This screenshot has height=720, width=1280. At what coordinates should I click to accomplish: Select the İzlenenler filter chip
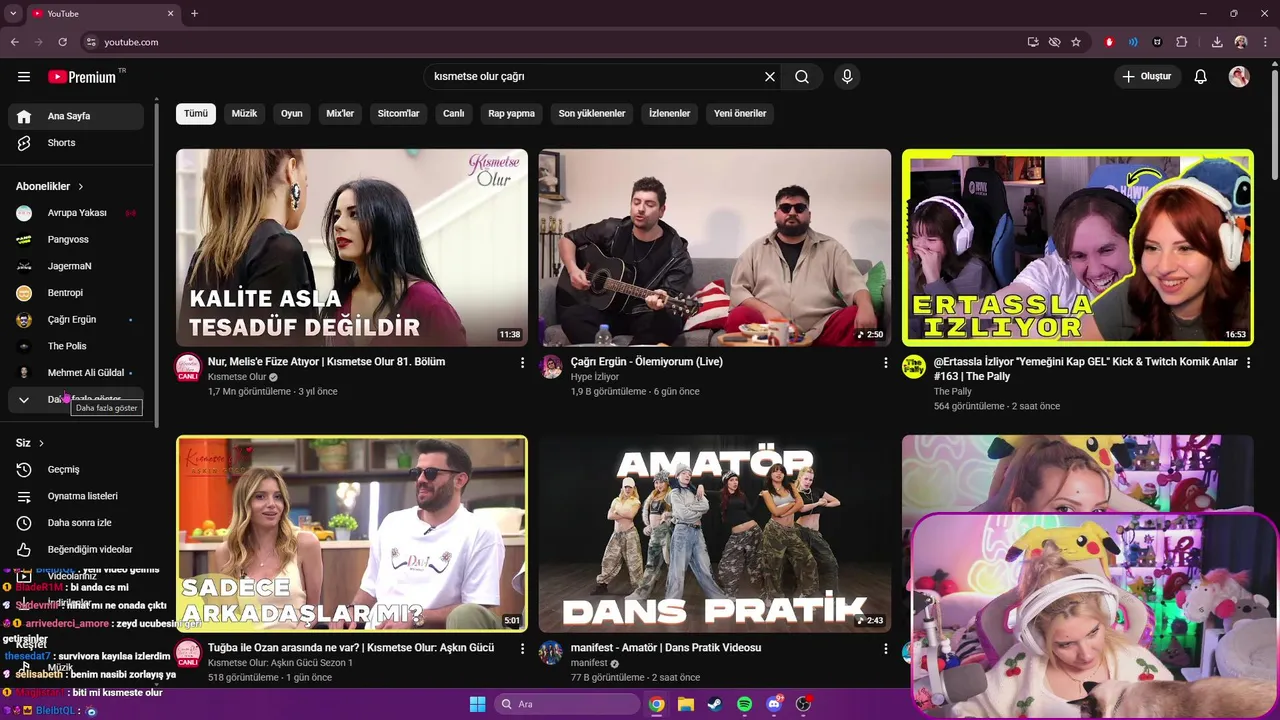point(669,114)
